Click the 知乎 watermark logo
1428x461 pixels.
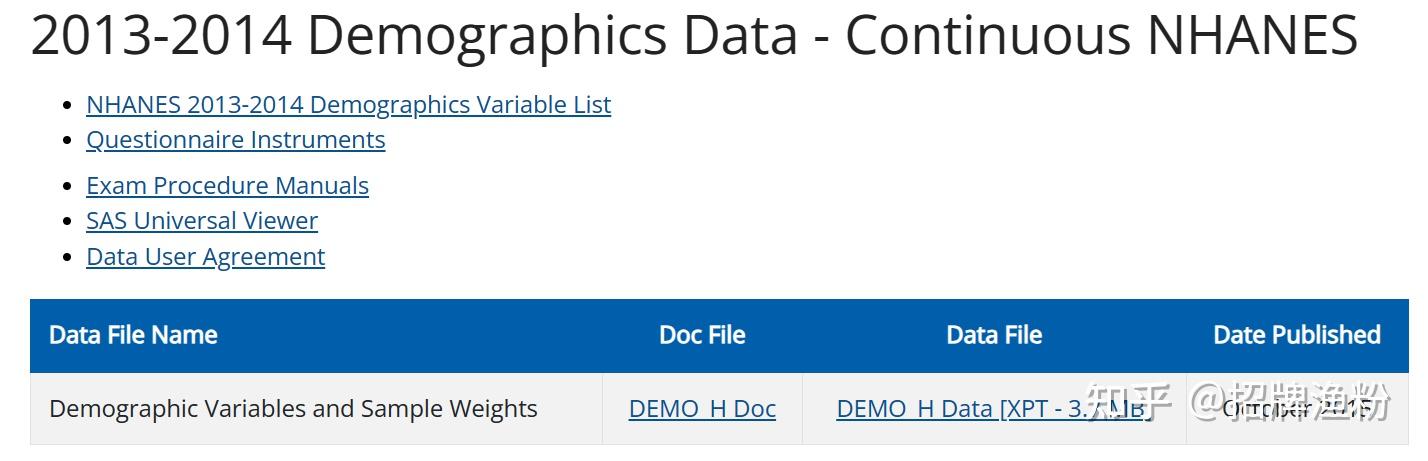[1131, 403]
